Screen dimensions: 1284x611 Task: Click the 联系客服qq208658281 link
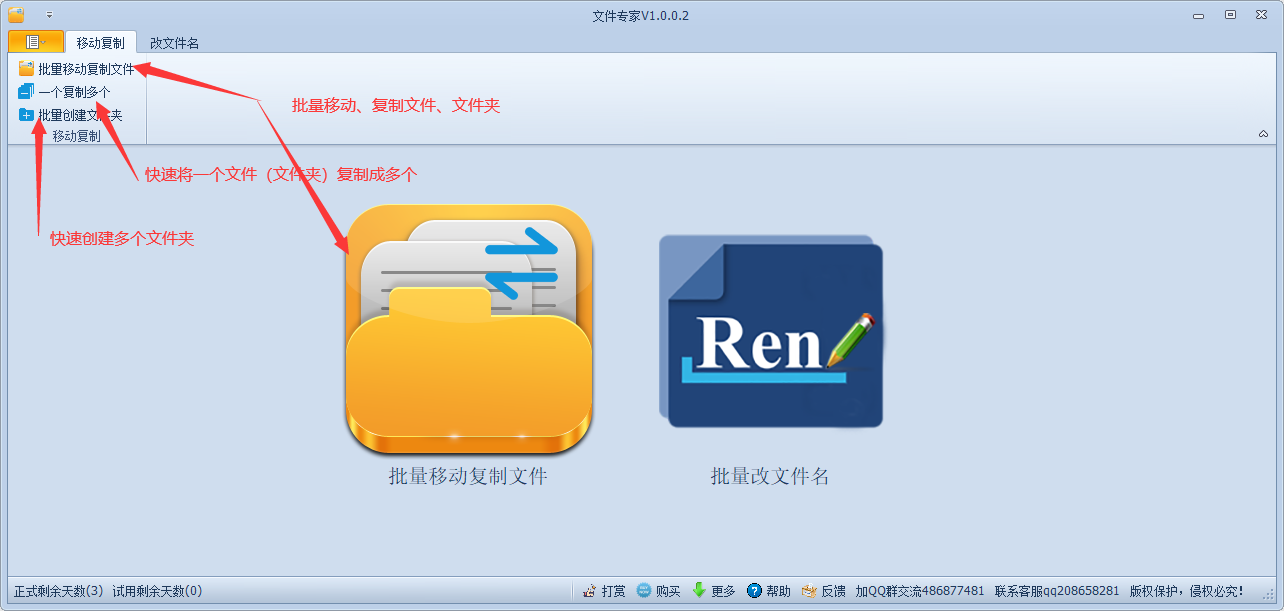coord(1057,591)
